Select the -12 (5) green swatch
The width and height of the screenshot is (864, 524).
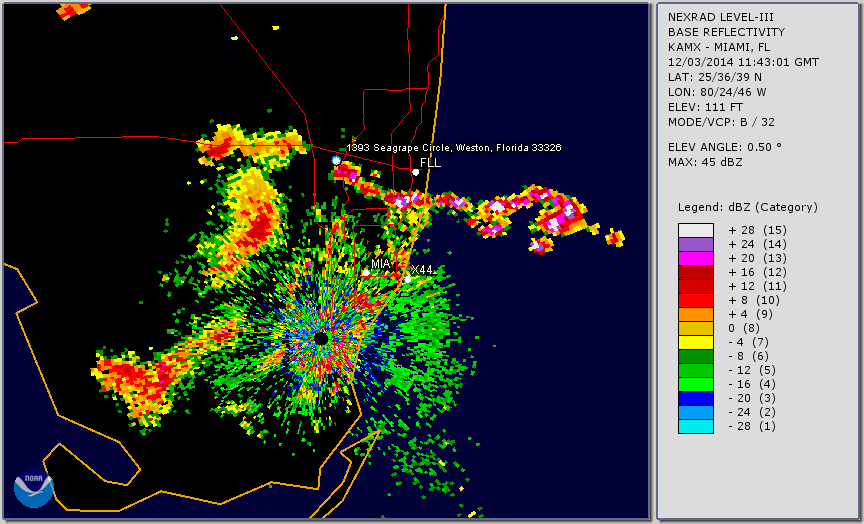(x=696, y=371)
